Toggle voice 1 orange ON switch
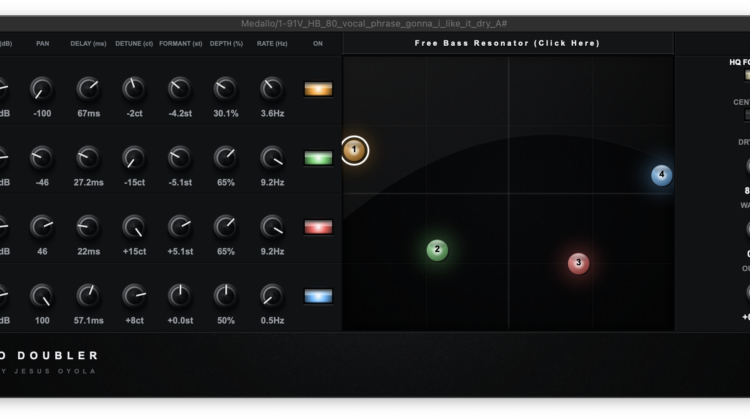750x420 pixels. coord(318,89)
